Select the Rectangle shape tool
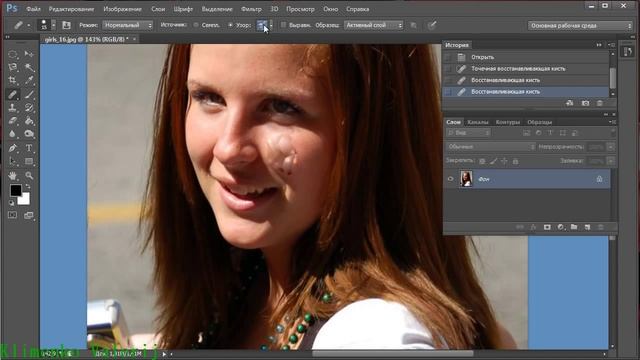Image resolution: width=640 pixels, height=360 pixels. 29,161
